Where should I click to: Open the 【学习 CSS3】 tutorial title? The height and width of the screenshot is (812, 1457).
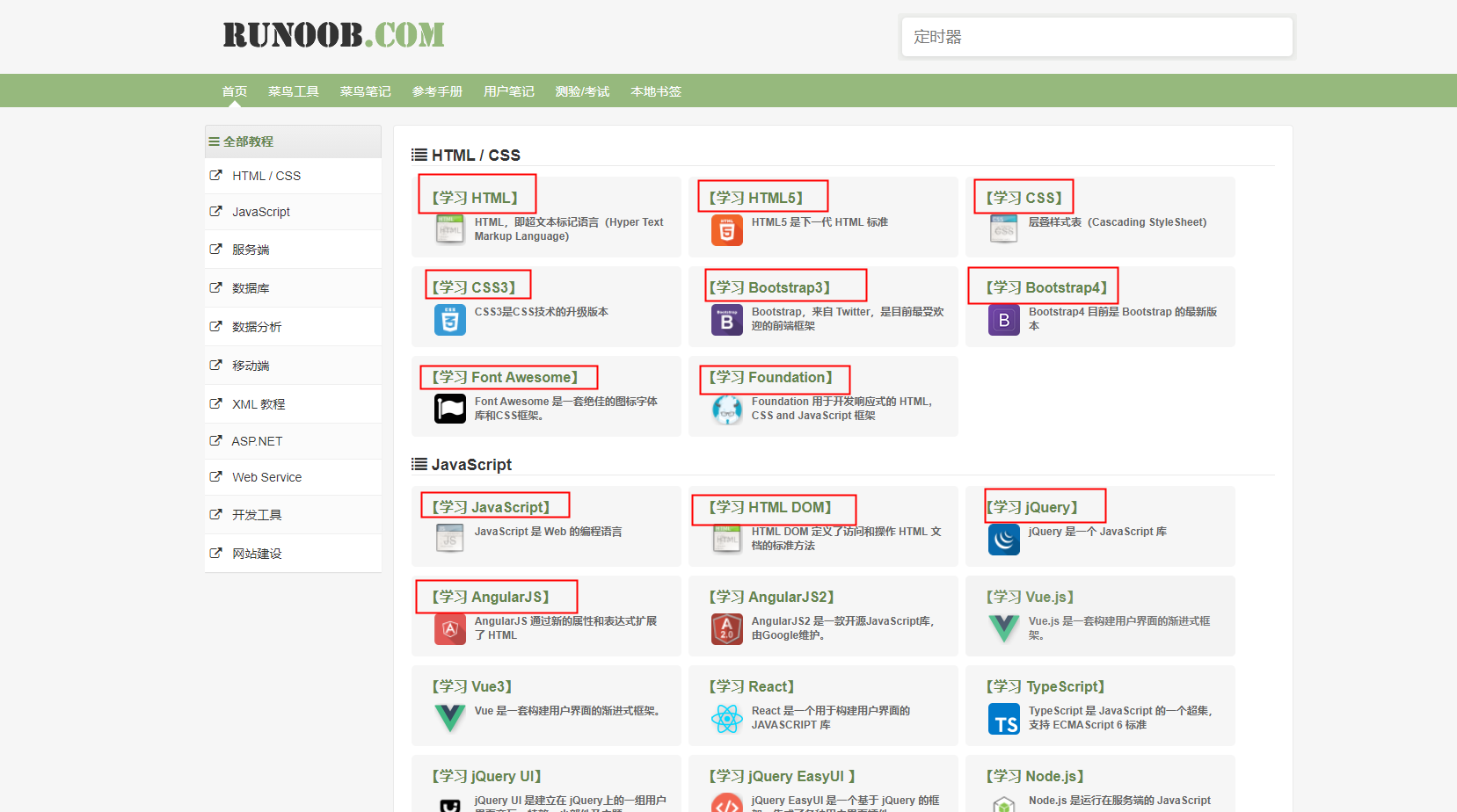tap(473, 287)
